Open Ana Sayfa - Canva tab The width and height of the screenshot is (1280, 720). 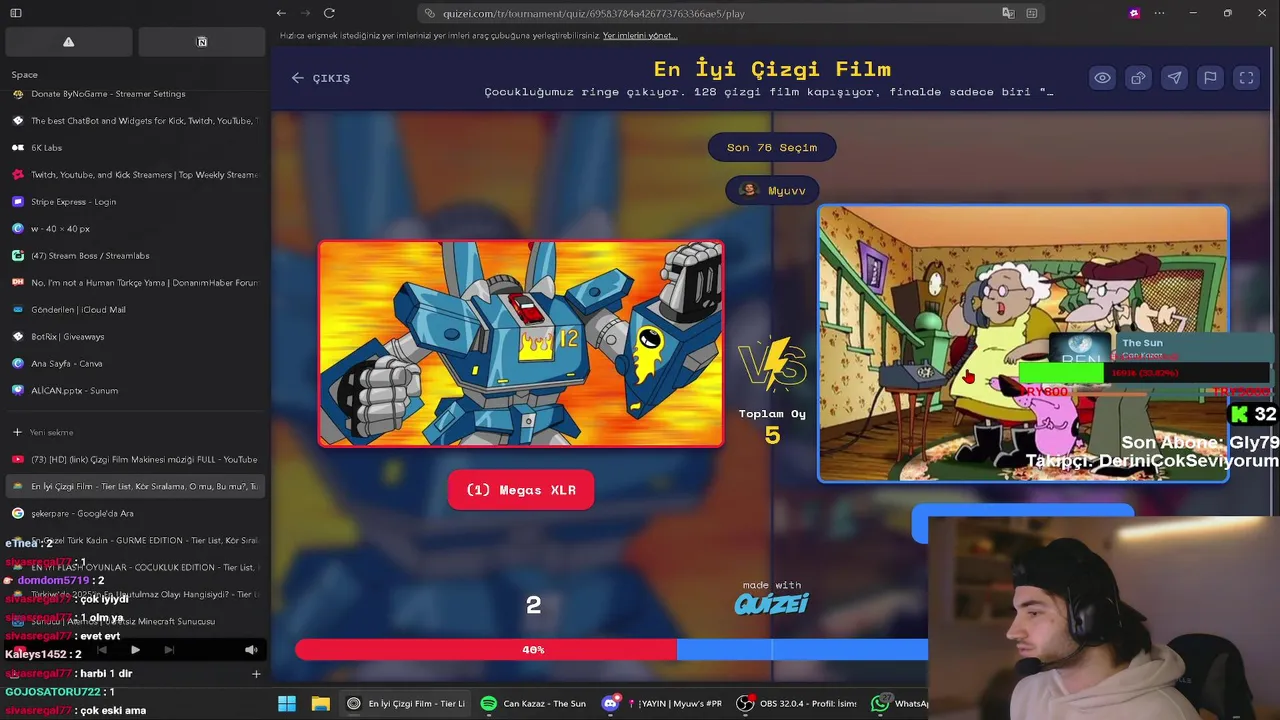coord(135,364)
